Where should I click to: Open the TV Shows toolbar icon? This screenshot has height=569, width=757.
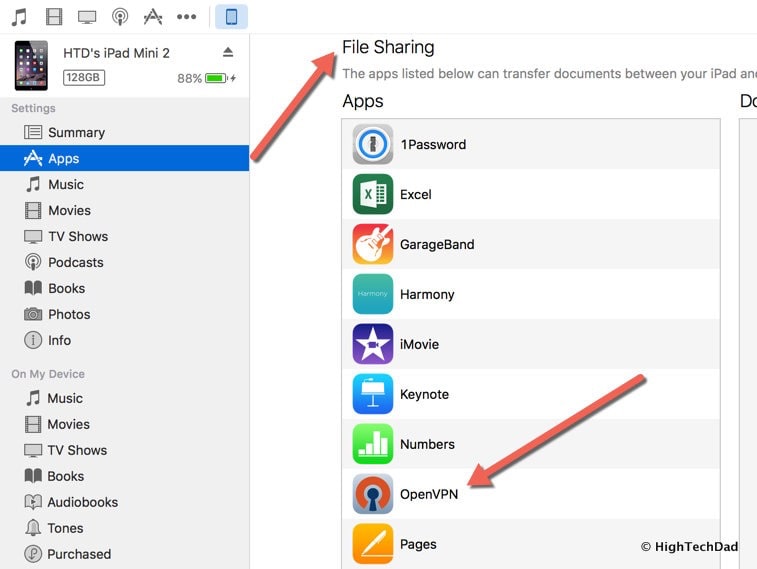pos(87,17)
